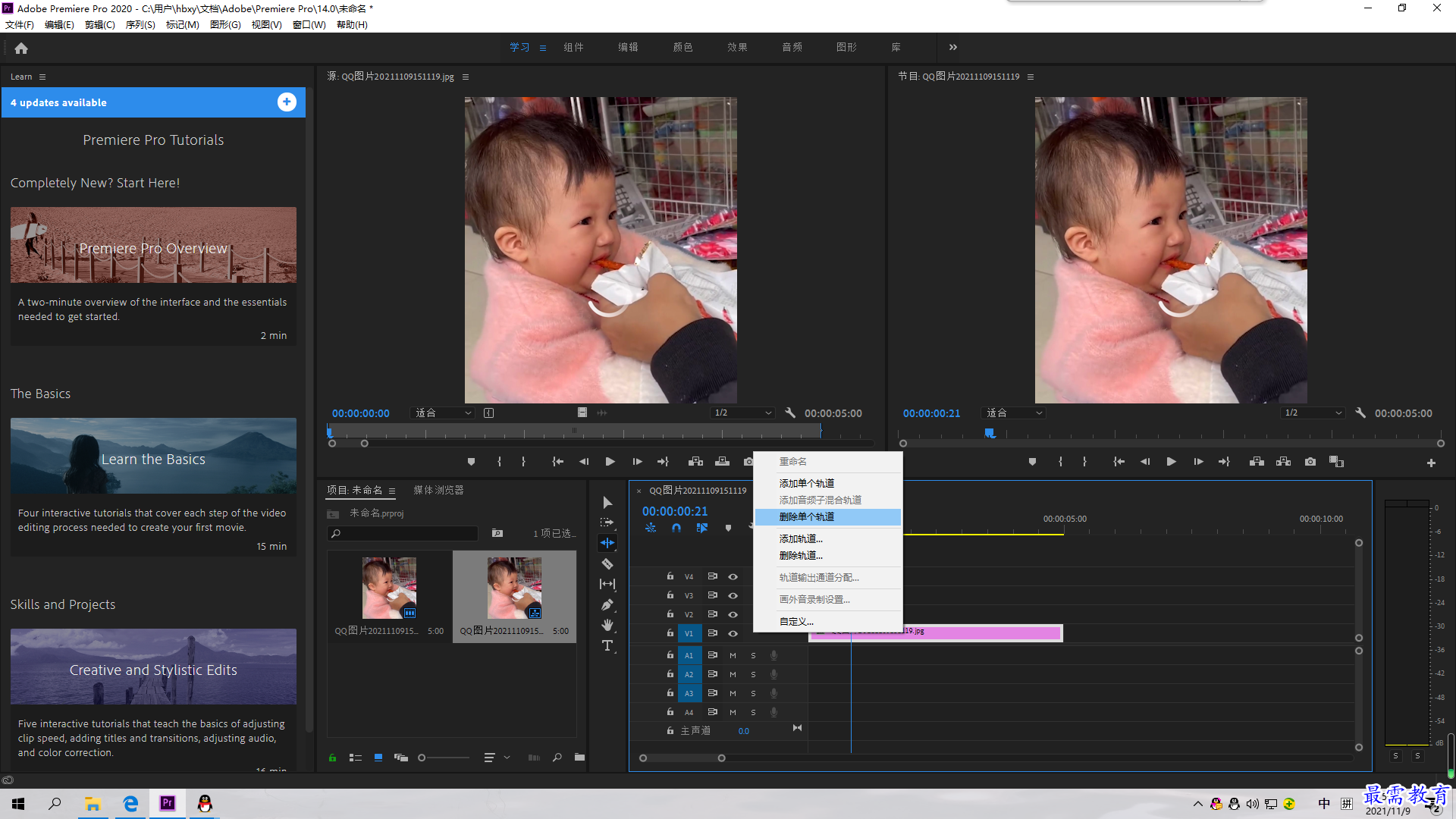The image size is (1456, 819).
Task: Open Source monitor wrench settings
Action: (x=790, y=413)
